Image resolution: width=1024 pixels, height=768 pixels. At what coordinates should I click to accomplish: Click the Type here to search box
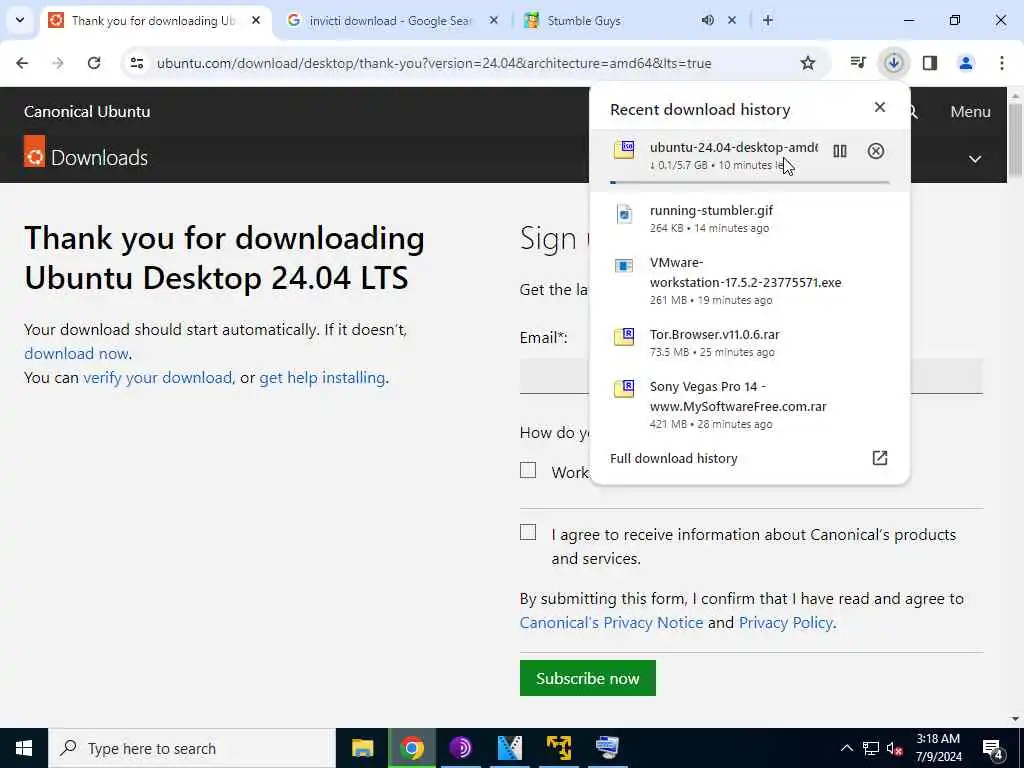pyautogui.click(x=192, y=748)
